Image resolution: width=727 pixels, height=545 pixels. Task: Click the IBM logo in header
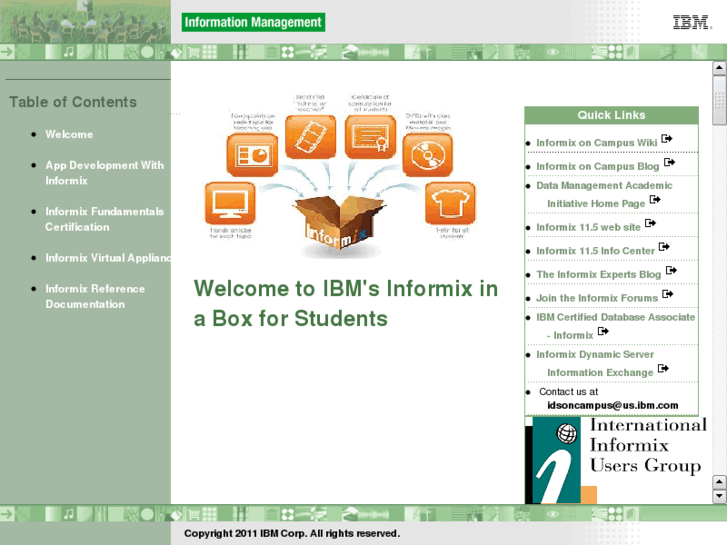(x=693, y=22)
